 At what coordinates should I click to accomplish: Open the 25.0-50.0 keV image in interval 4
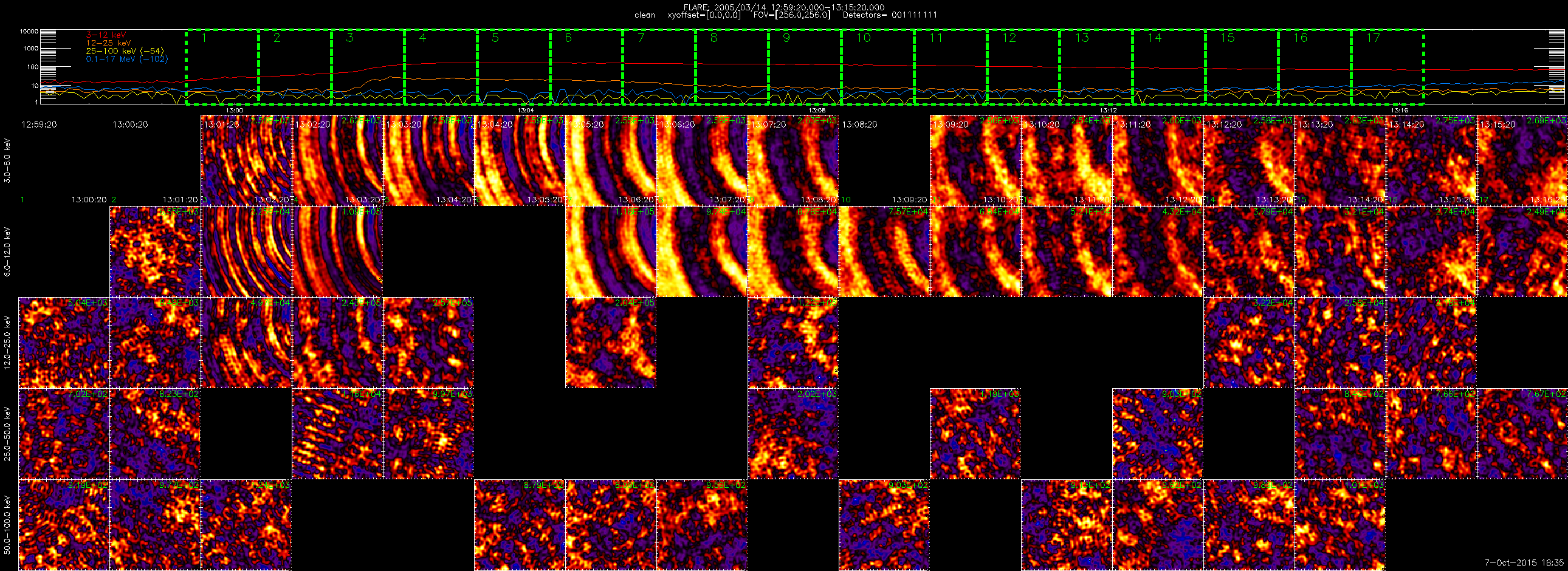click(x=338, y=434)
